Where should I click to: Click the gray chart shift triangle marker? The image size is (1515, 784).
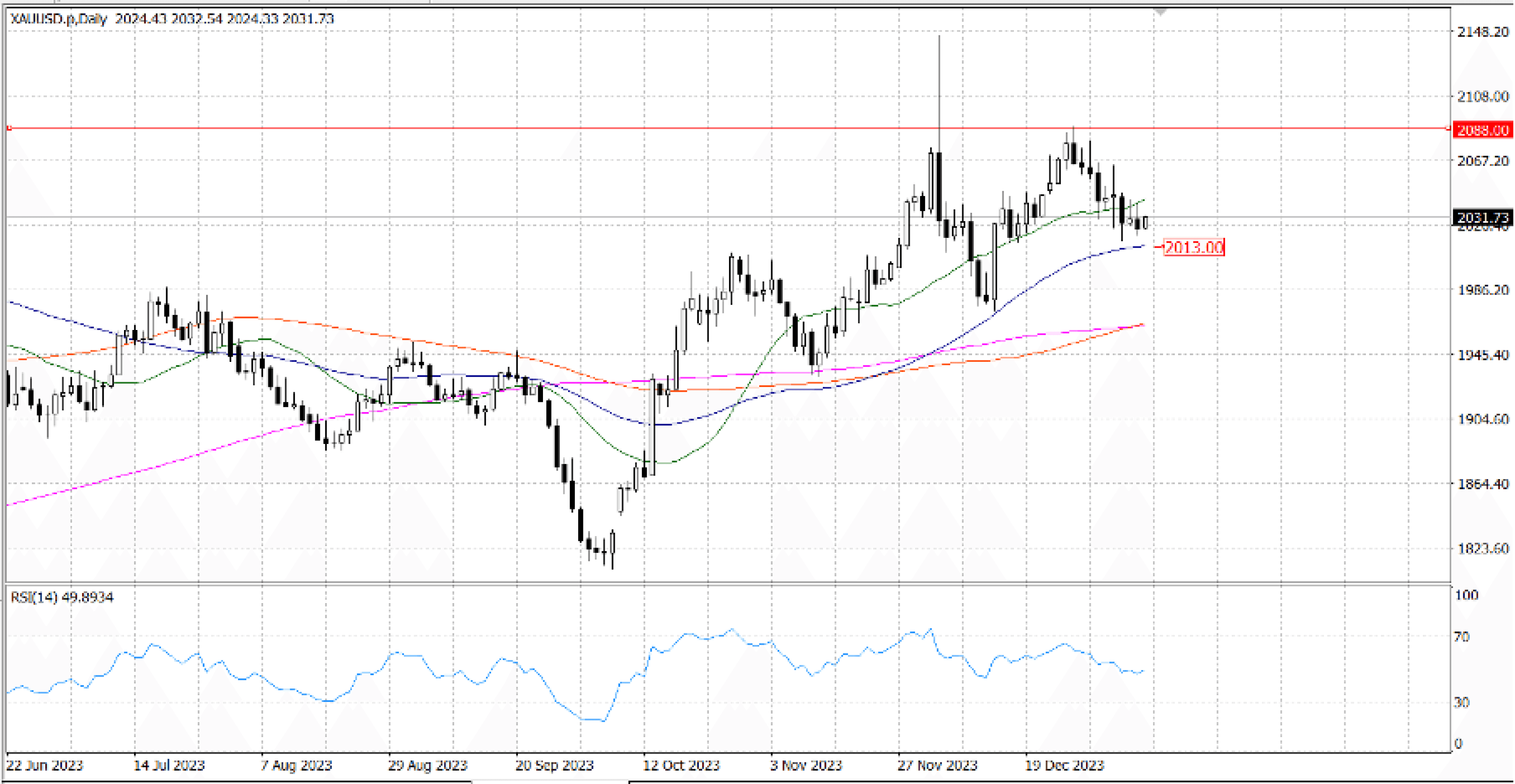[x=1160, y=12]
